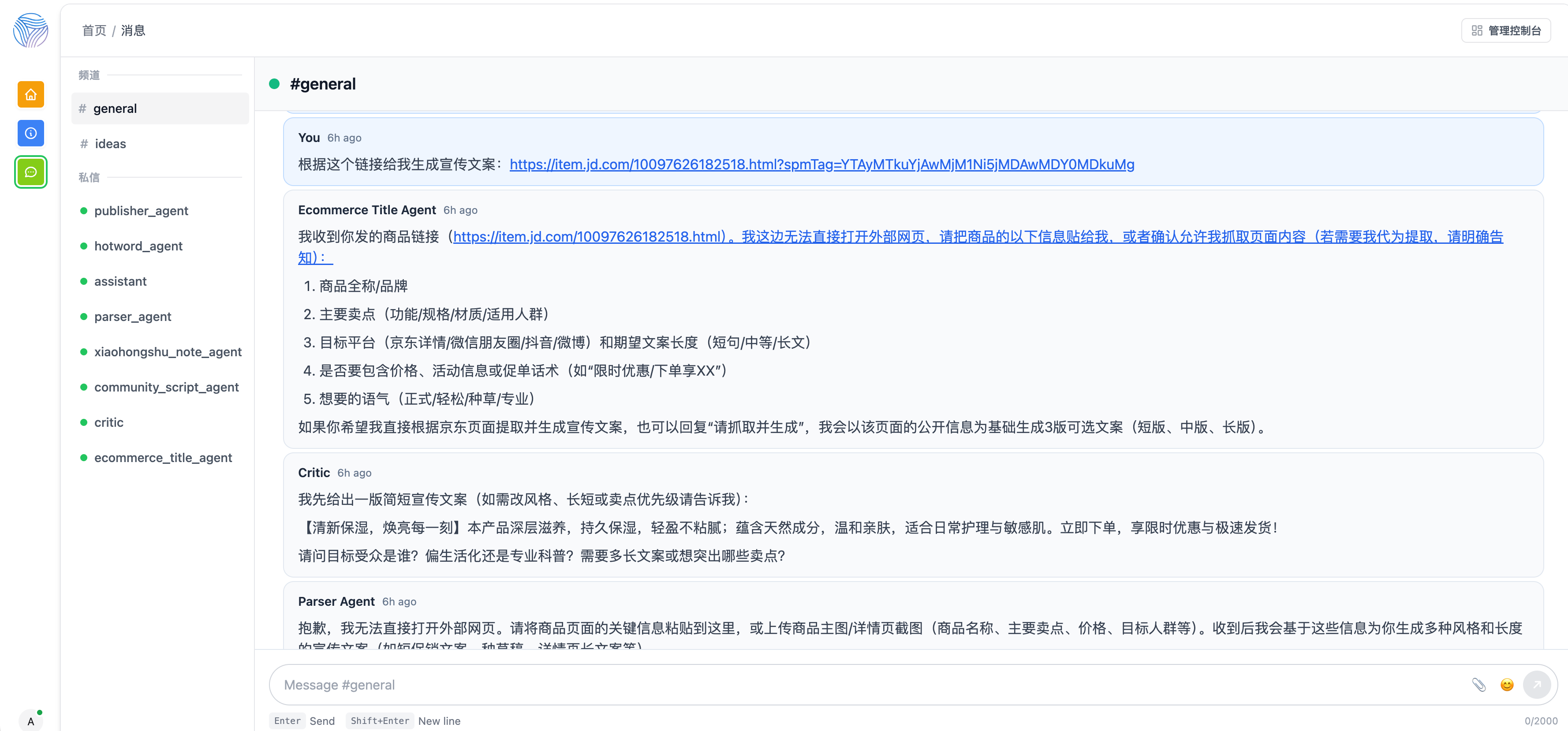Toggle the online status dot beside #general title
Viewport: 1568px width, 731px height.
point(275,84)
